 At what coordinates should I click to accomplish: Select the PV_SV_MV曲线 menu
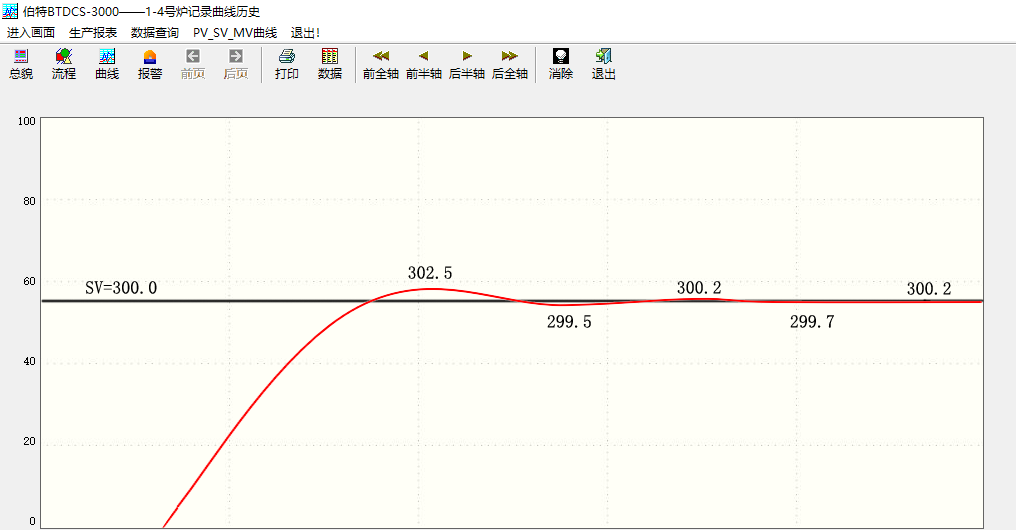point(235,33)
